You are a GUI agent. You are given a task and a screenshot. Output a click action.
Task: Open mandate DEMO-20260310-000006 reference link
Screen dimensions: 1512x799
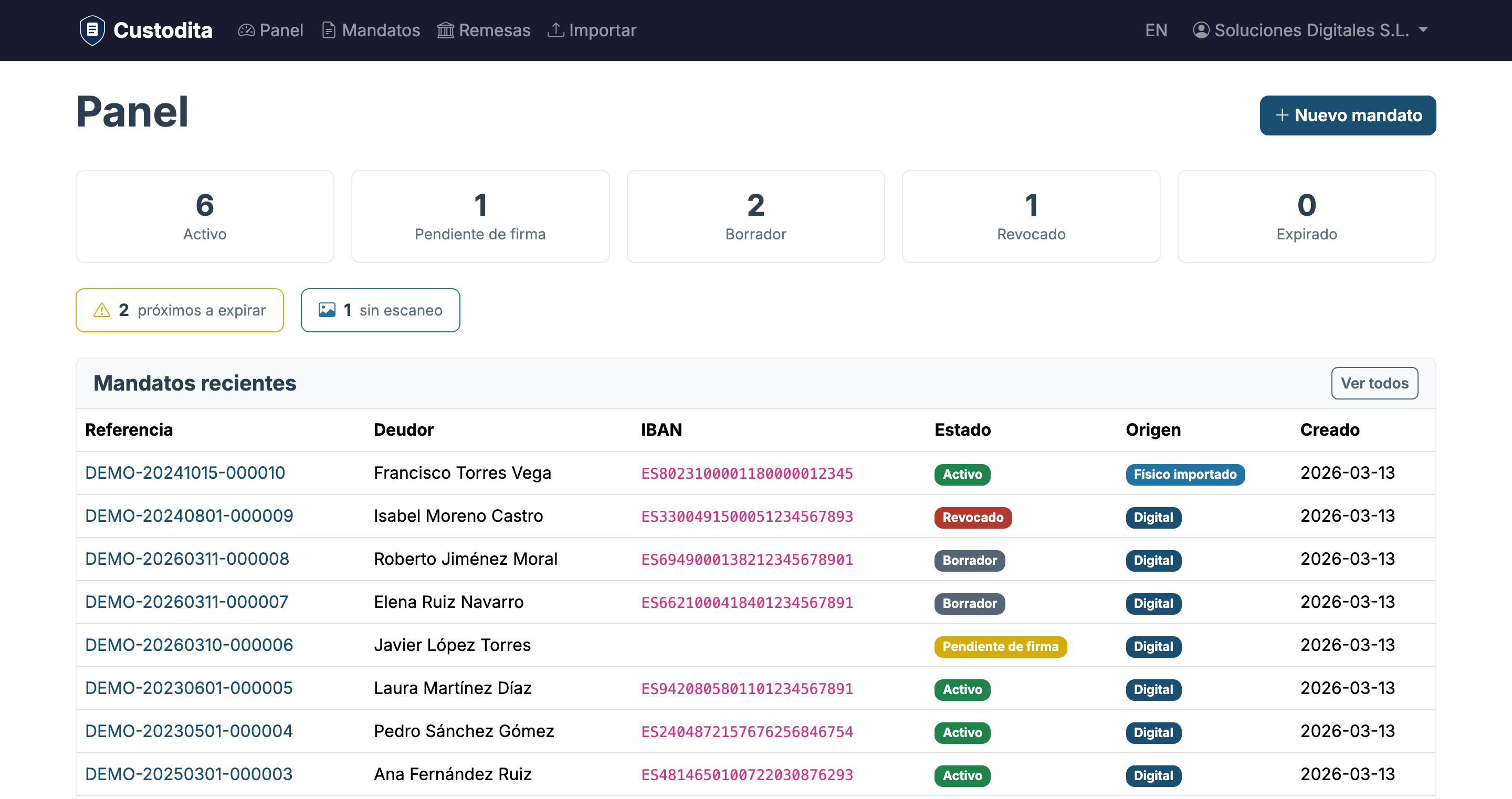coord(189,645)
